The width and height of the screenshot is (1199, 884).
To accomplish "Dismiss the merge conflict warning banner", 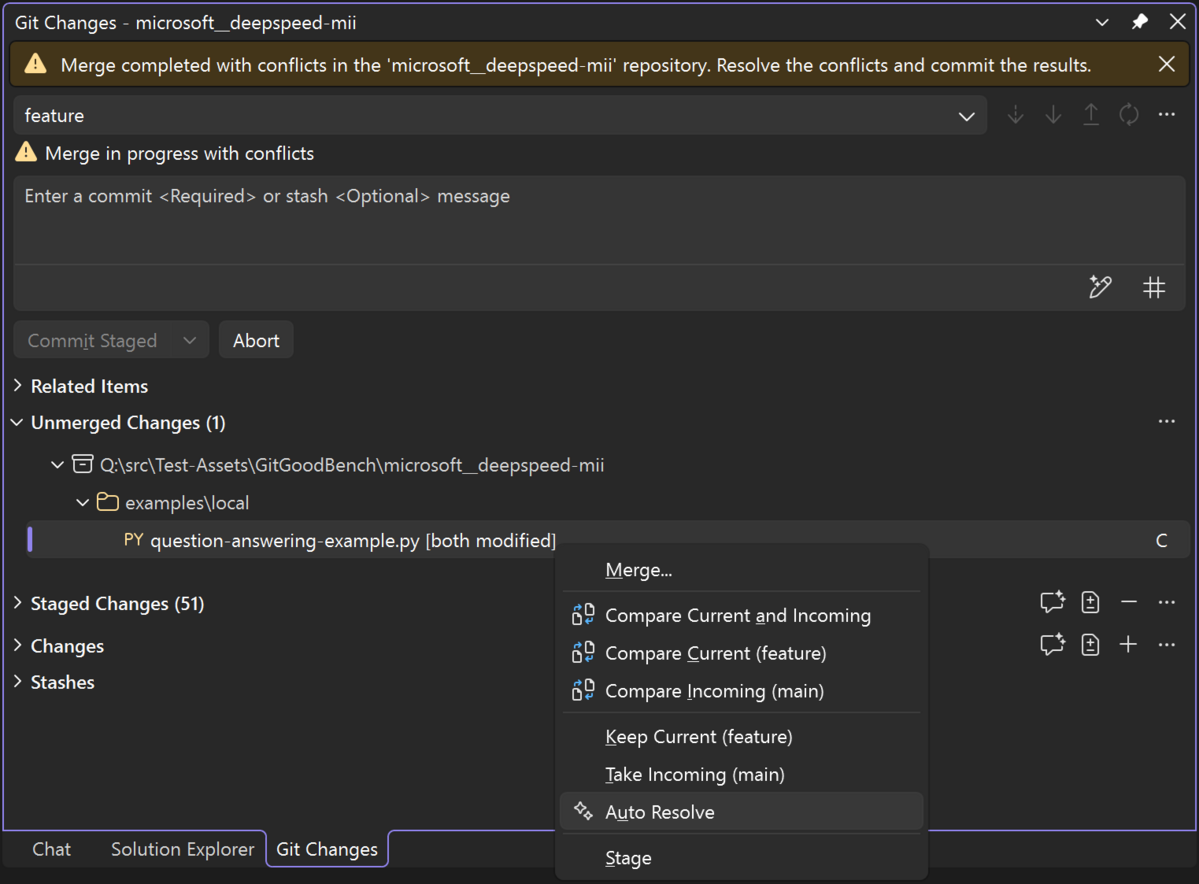I will pos(1166,64).
